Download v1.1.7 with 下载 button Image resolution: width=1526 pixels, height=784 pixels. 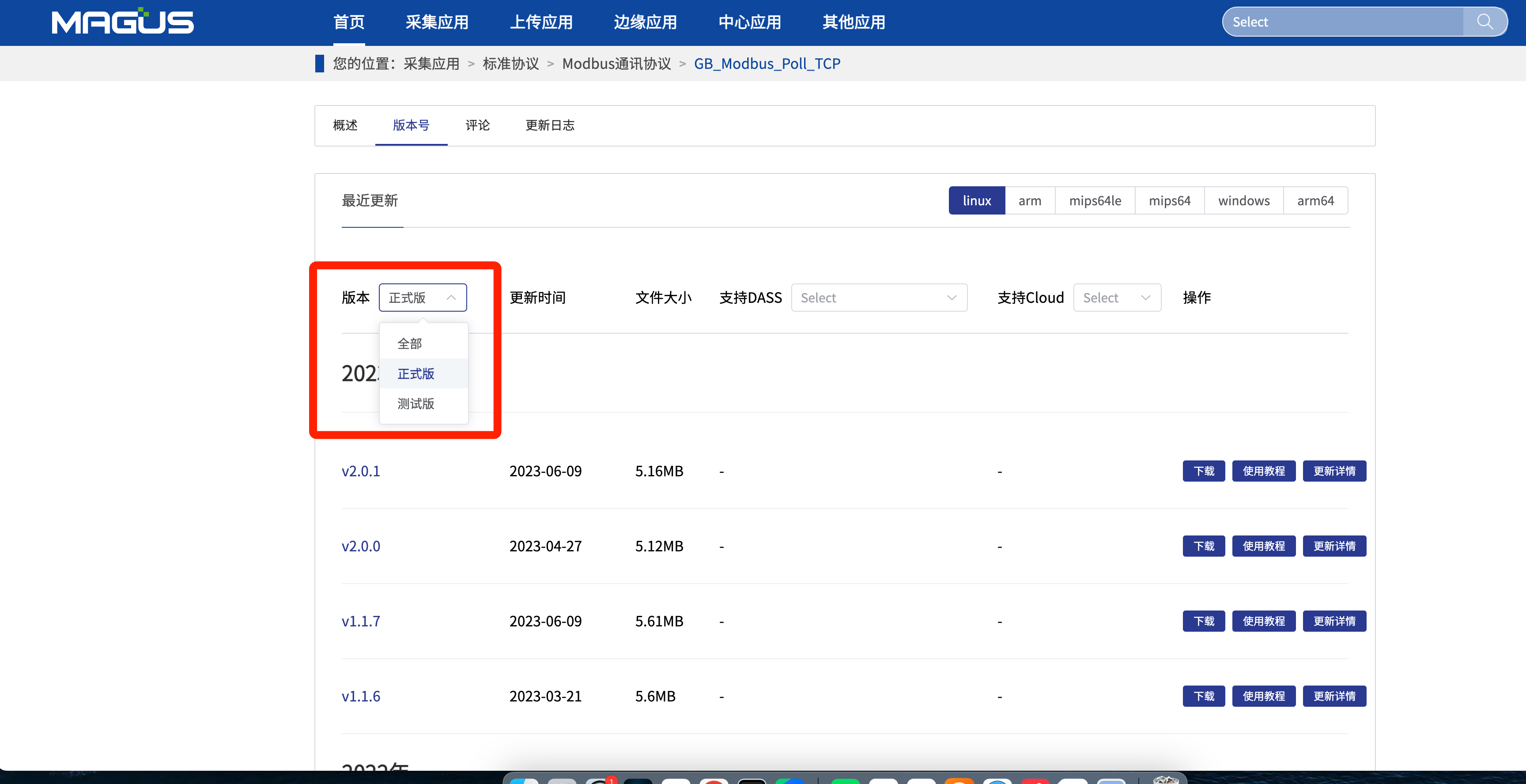click(1204, 621)
